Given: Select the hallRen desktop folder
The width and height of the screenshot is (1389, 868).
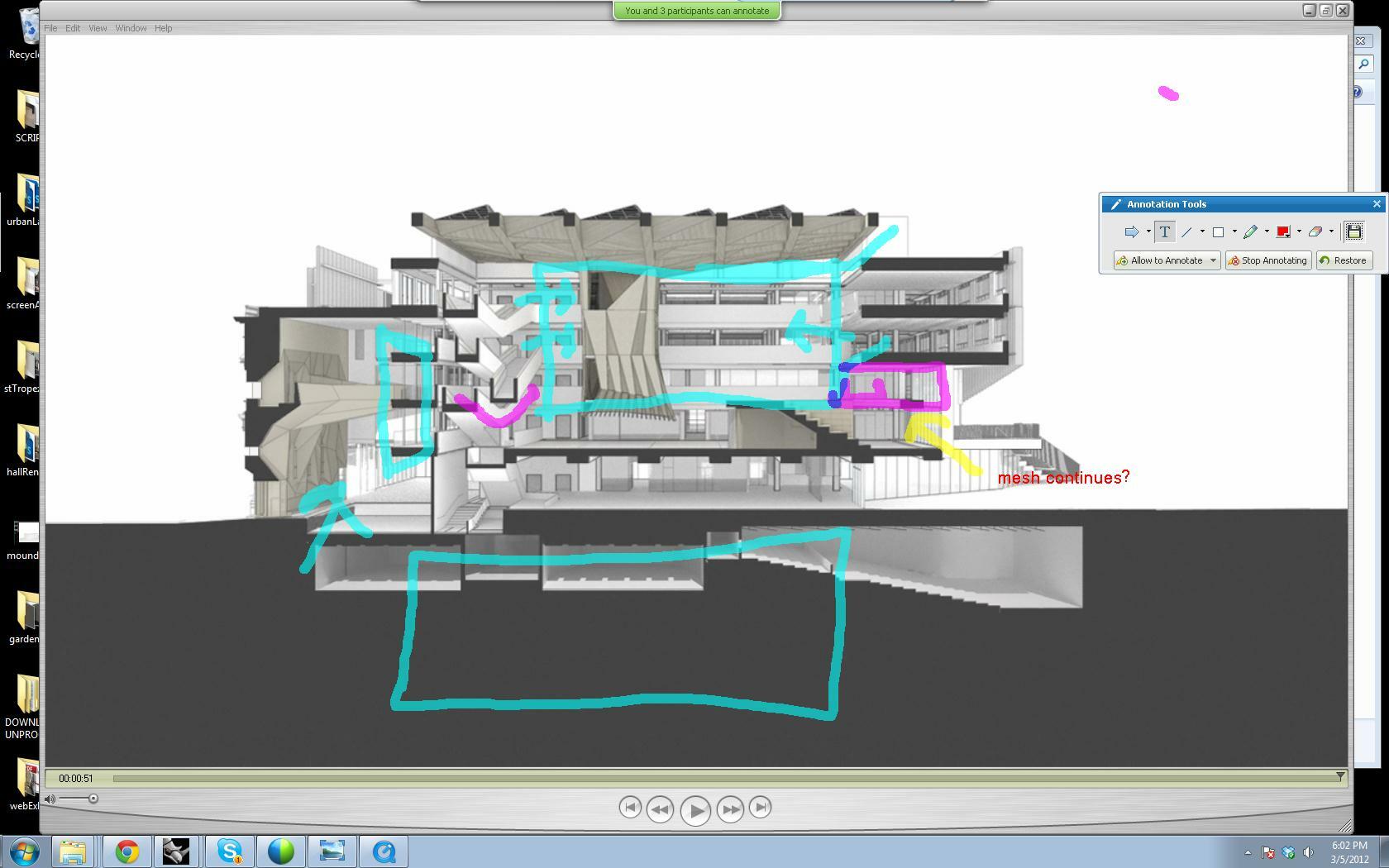Looking at the screenshot, I should [25, 450].
